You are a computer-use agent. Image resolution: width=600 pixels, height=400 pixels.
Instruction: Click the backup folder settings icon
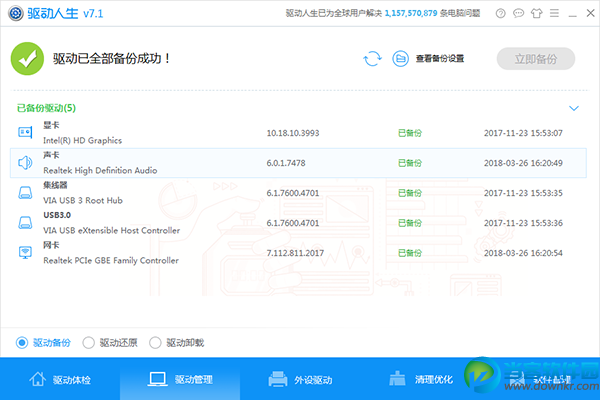click(401, 59)
